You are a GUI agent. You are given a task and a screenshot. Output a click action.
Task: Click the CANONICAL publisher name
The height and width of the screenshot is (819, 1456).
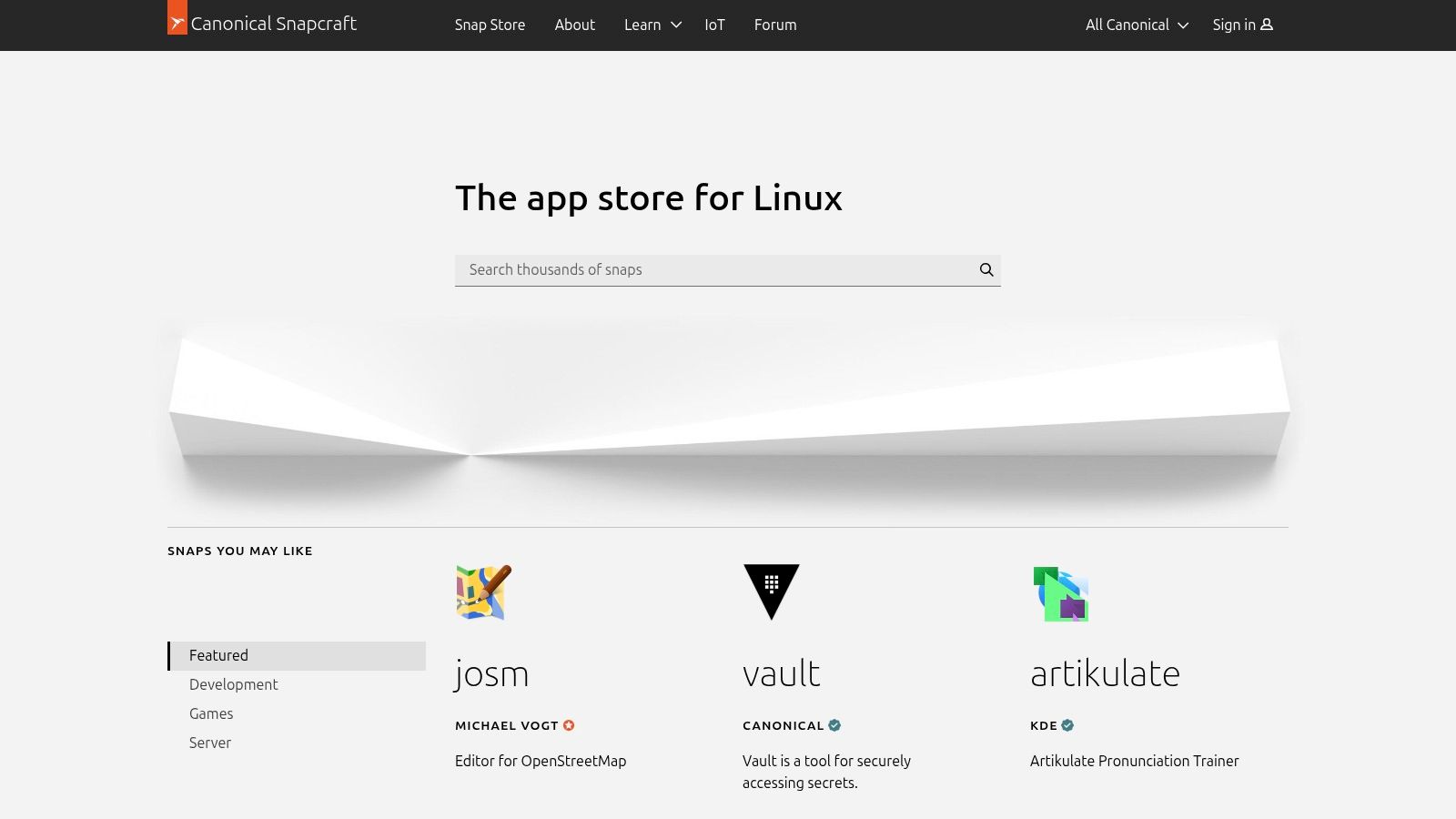tap(783, 725)
